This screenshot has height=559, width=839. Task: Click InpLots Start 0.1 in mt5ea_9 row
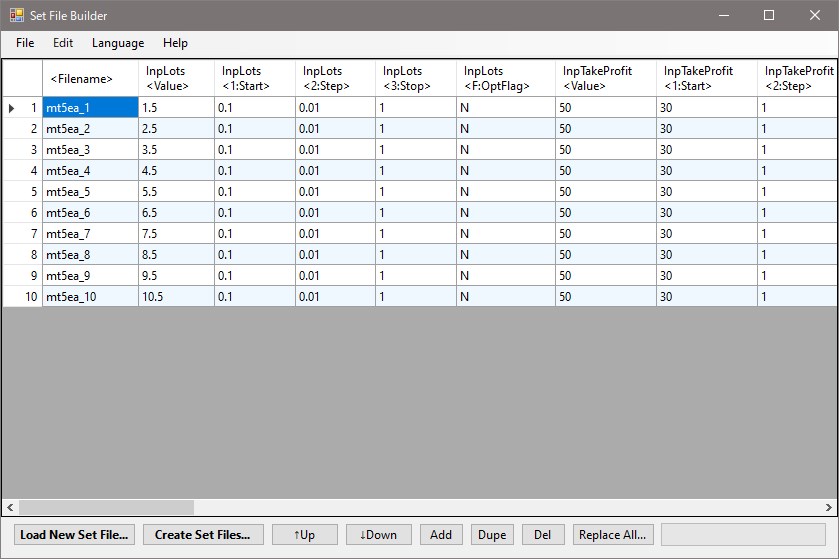pyautogui.click(x=255, y=275)
